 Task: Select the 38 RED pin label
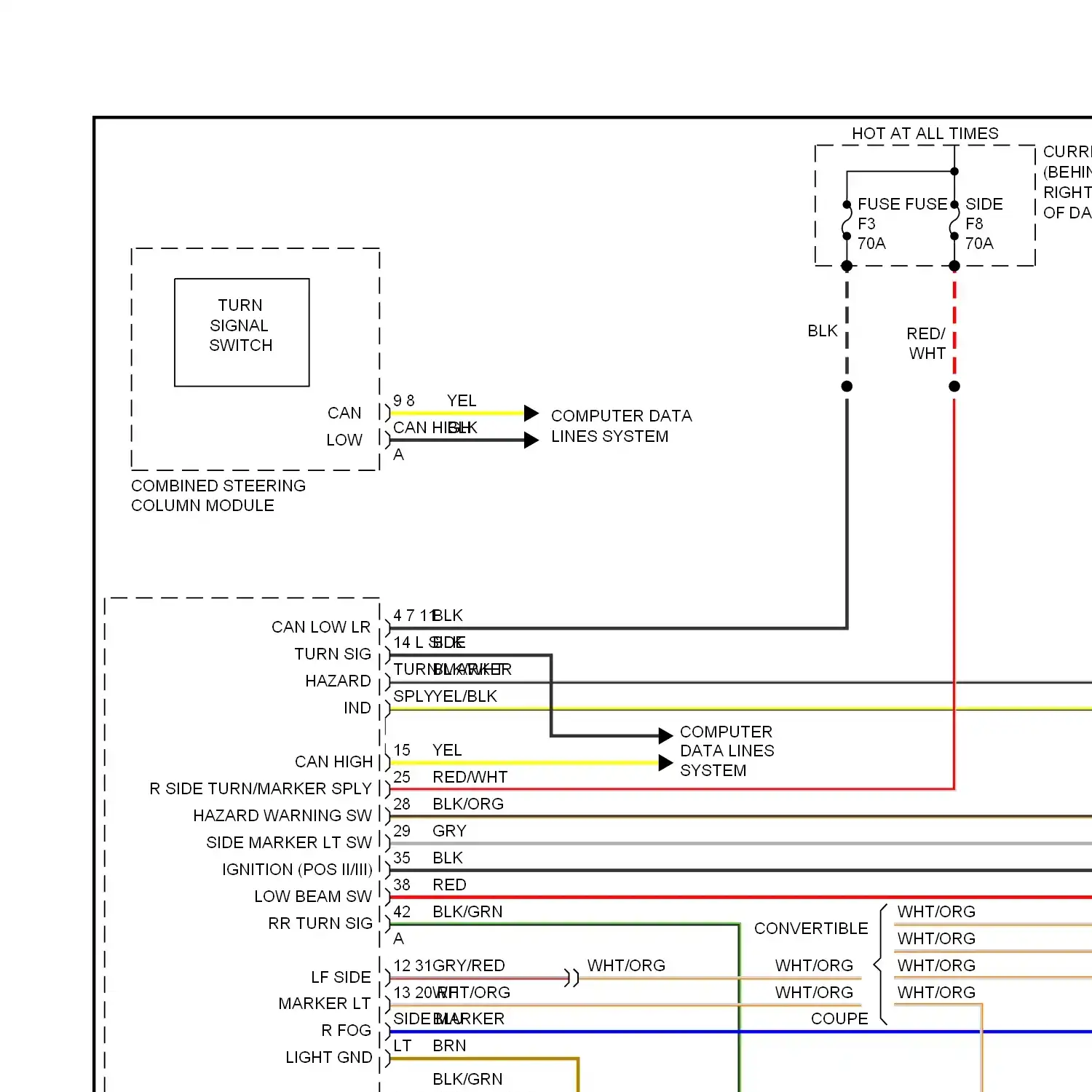pyautogui.click(x=430, y=885)
